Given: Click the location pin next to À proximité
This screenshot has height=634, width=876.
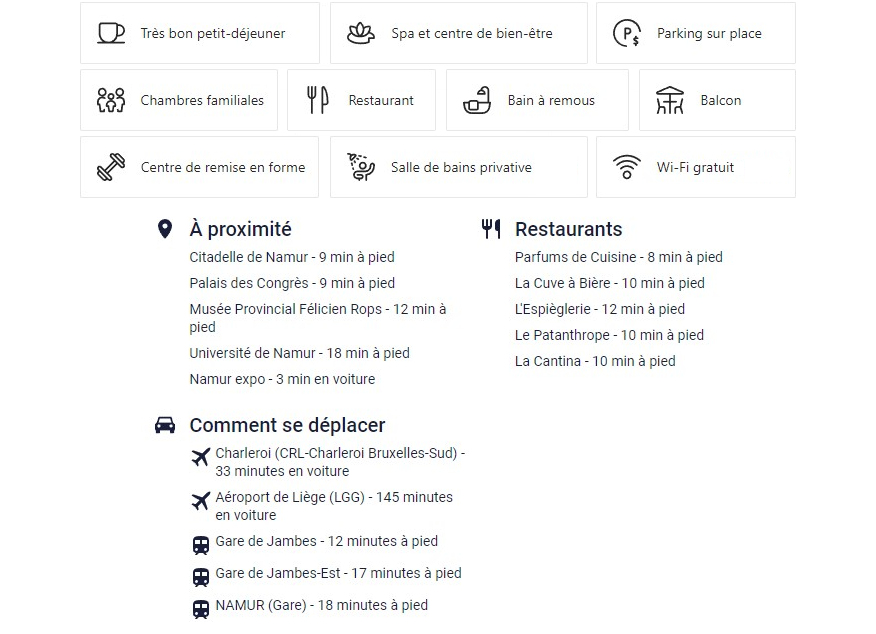Looking at the screenshot, I should 165,229.
